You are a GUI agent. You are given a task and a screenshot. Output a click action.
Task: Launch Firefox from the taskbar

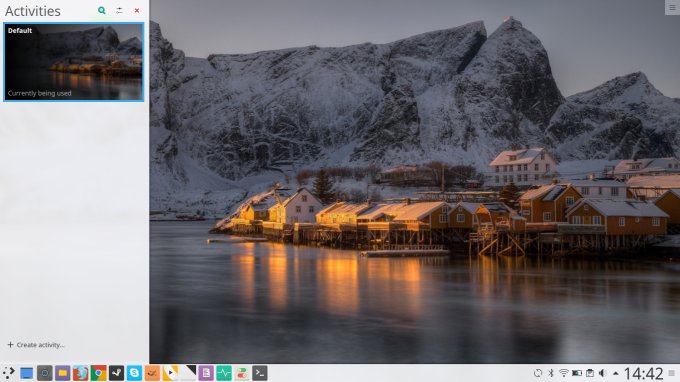click(x=80, y=373)
